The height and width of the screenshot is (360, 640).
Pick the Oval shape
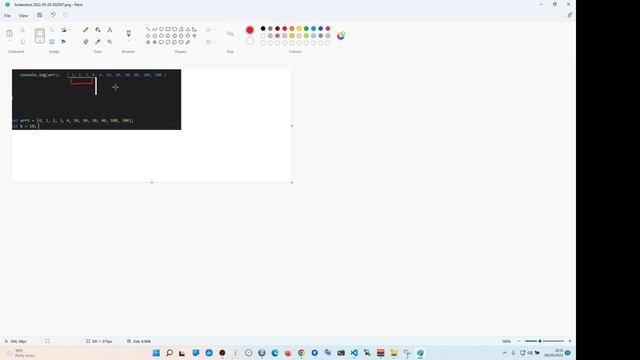pos(161,29)
